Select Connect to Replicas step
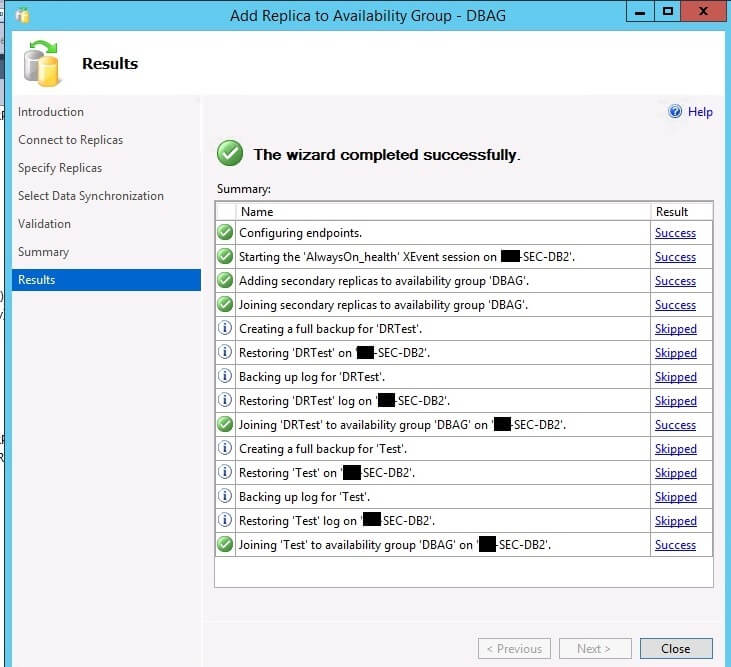731x667 pixels. pyautogui.click(x=70, y=140)
